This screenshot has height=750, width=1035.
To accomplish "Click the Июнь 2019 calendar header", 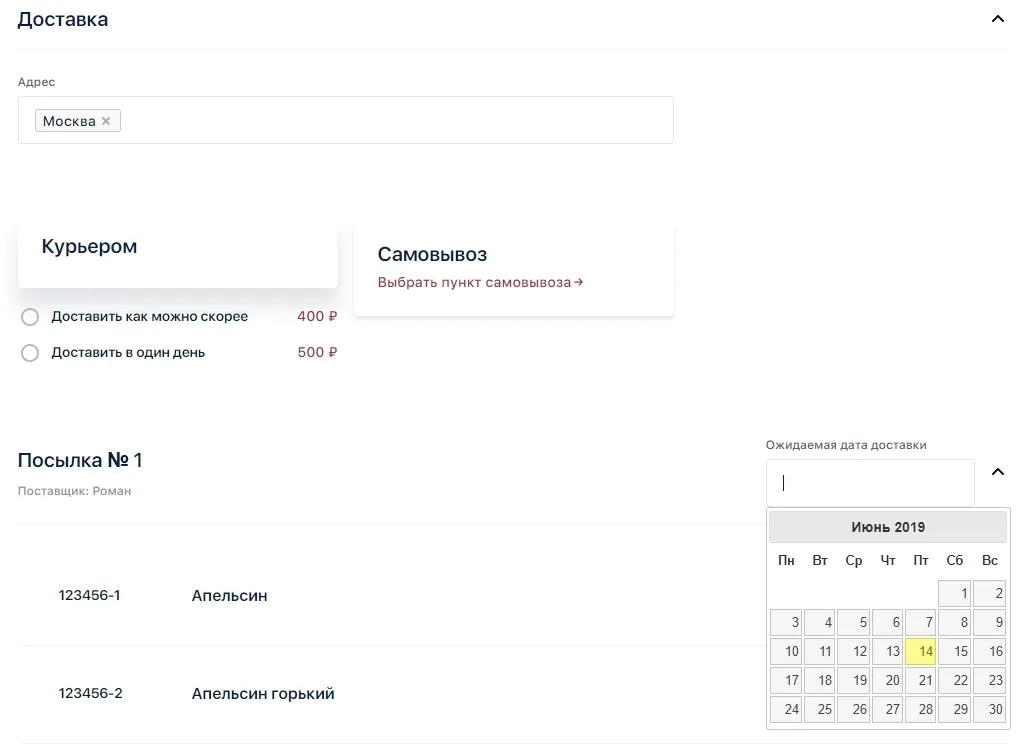I will (888, 527).
